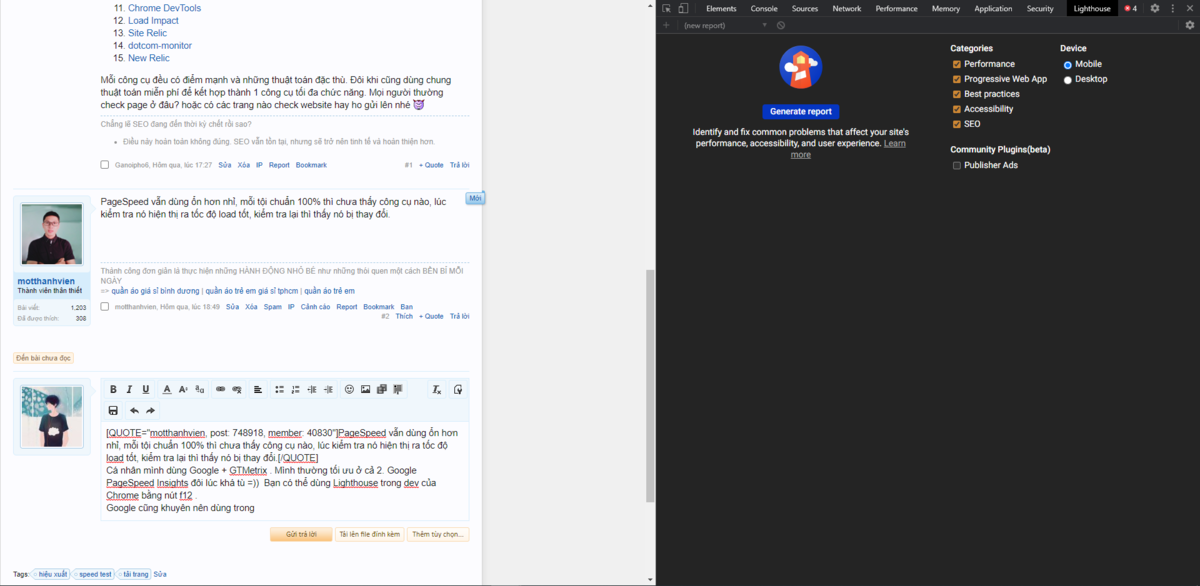Click the page vertical scrollbar thumb
The image size is (1200, 586).
tap(651, 385)
